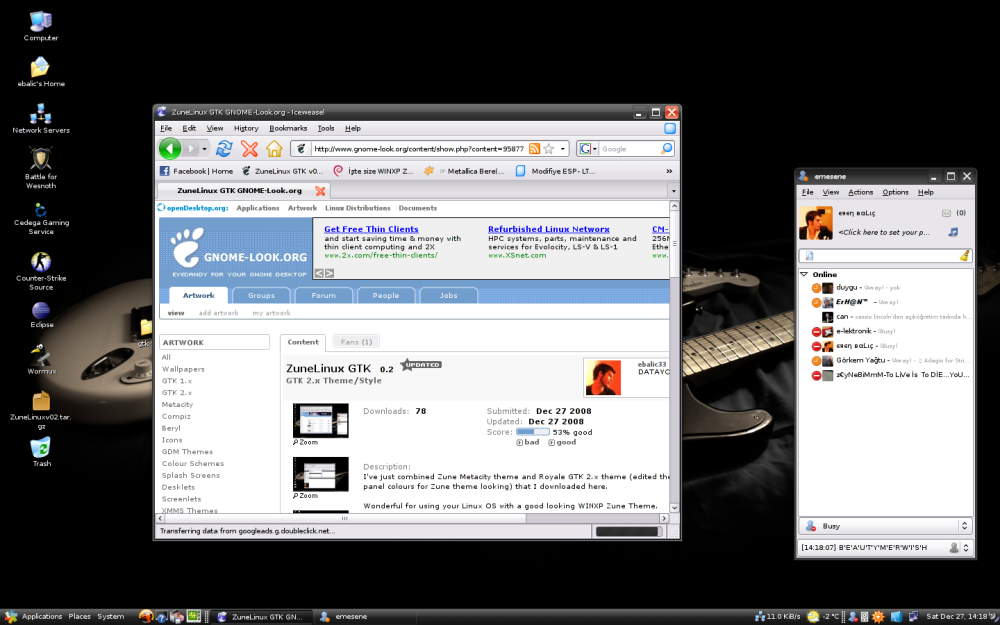Vote bad on the ZuneLinux GTK theme
This screenshot has height=625, width=1000.
(527, 442)
